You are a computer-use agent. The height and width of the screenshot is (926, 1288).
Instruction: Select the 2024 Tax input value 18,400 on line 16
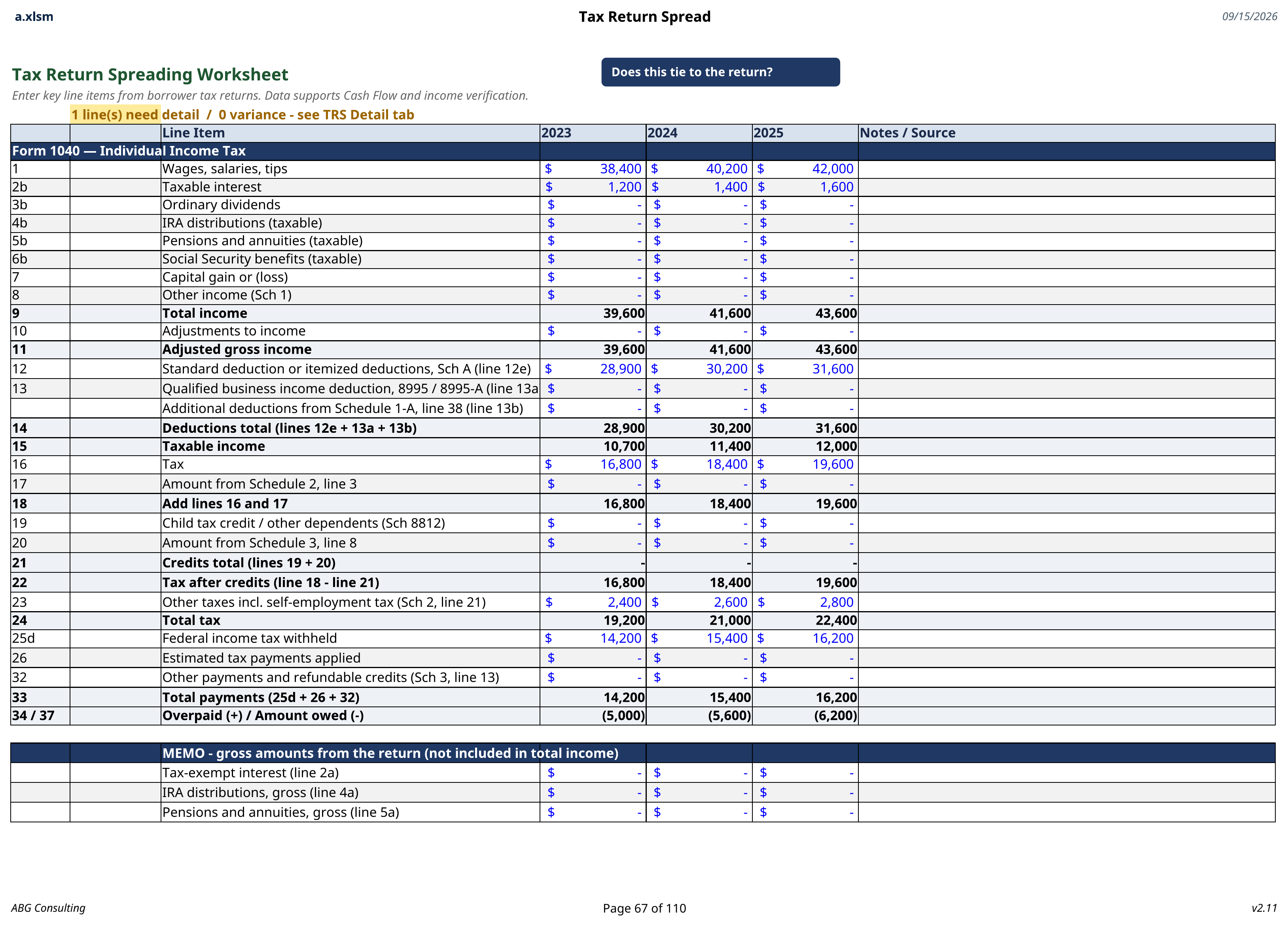pos(699,464)
